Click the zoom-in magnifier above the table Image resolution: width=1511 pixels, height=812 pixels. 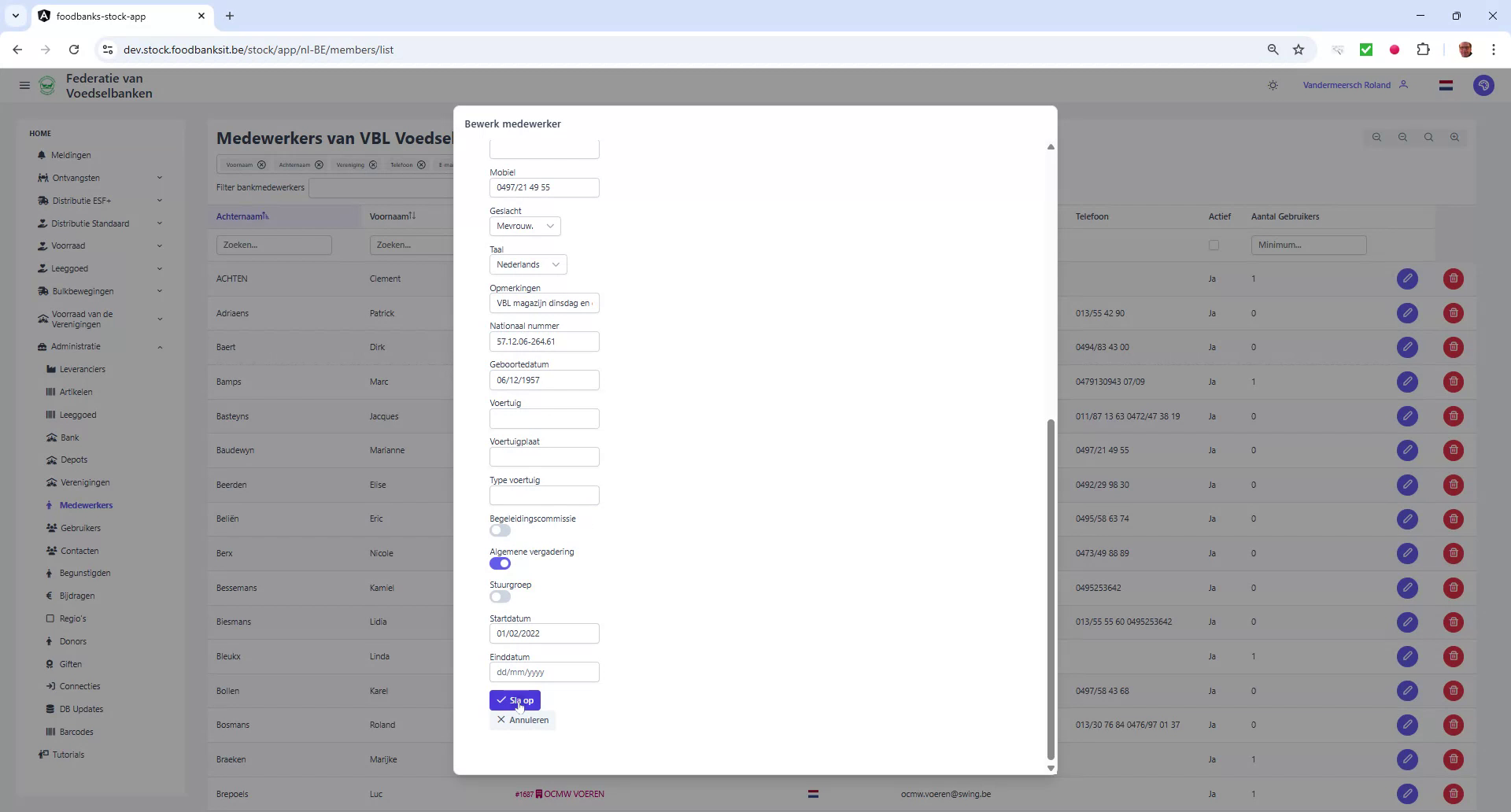tap(1454, 137)
